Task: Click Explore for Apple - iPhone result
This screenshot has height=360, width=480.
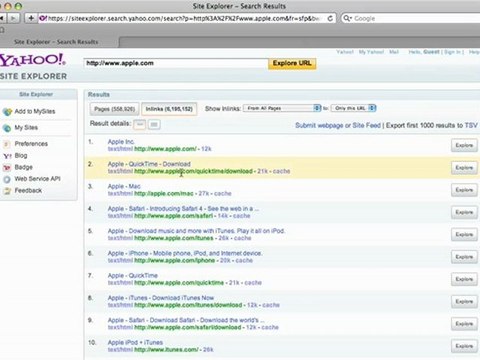Action: tap(464, 257)
